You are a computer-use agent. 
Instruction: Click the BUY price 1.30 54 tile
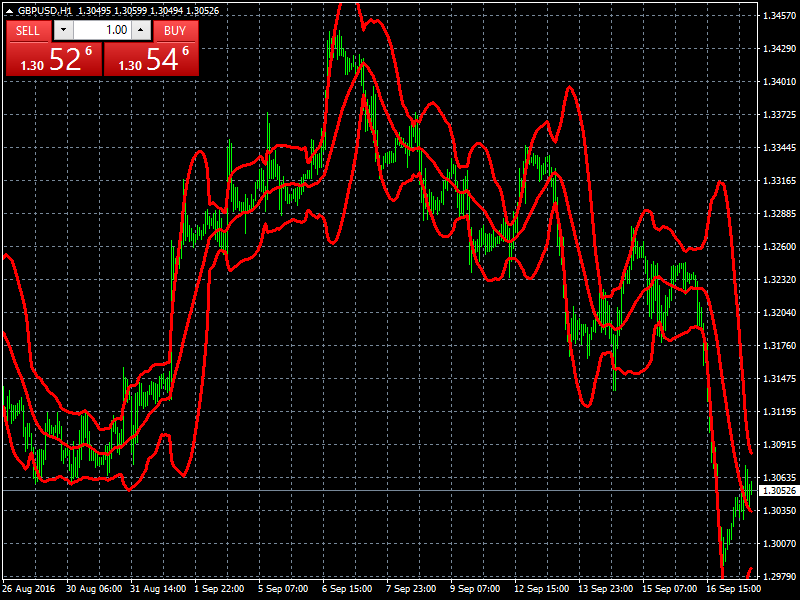(152, 59)
